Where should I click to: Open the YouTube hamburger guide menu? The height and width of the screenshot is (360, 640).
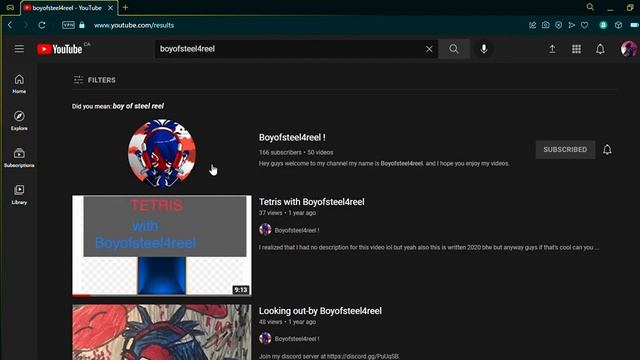[19, 49]
